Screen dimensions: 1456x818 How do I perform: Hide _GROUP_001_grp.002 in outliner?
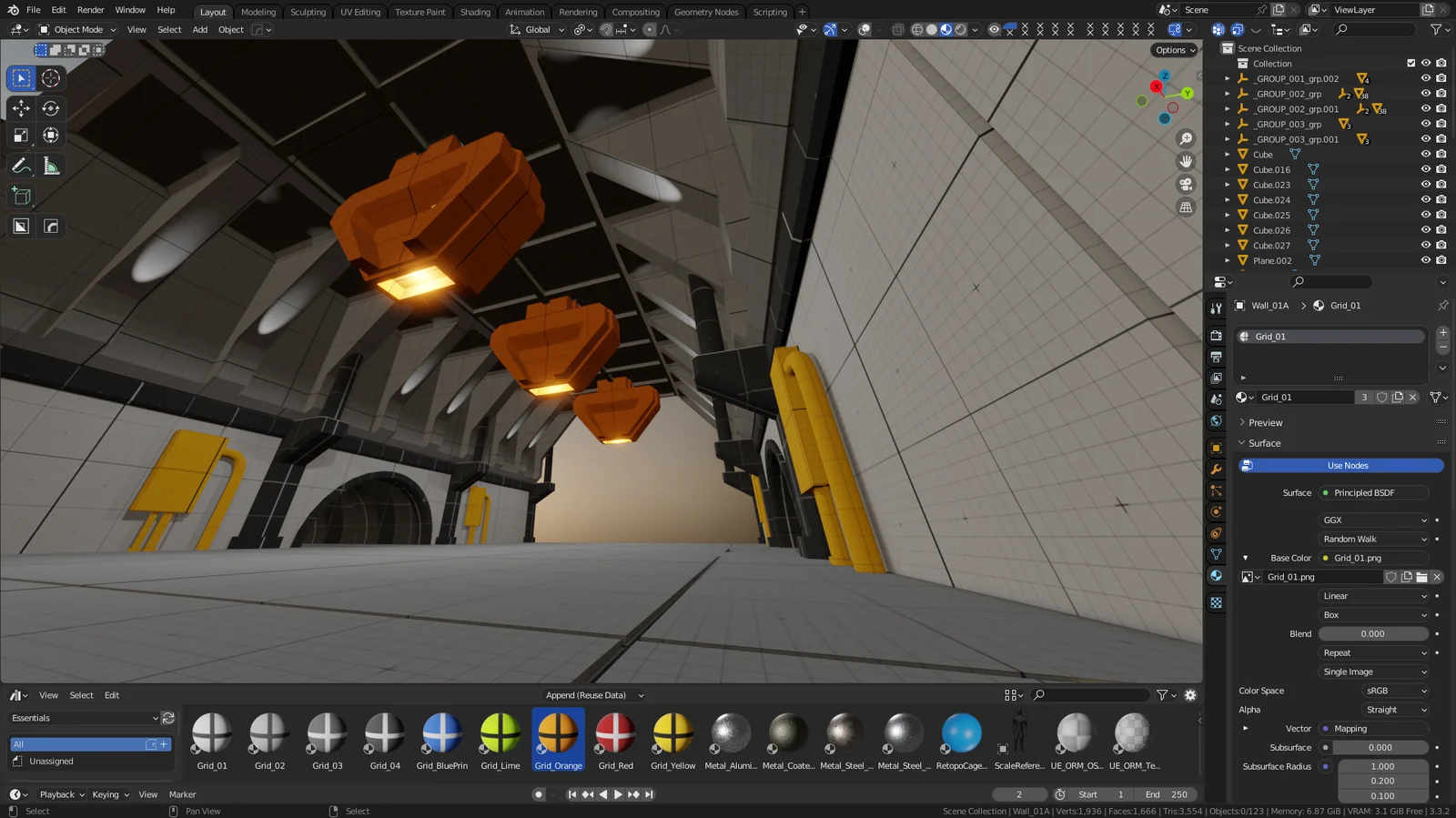(1426, 78)
